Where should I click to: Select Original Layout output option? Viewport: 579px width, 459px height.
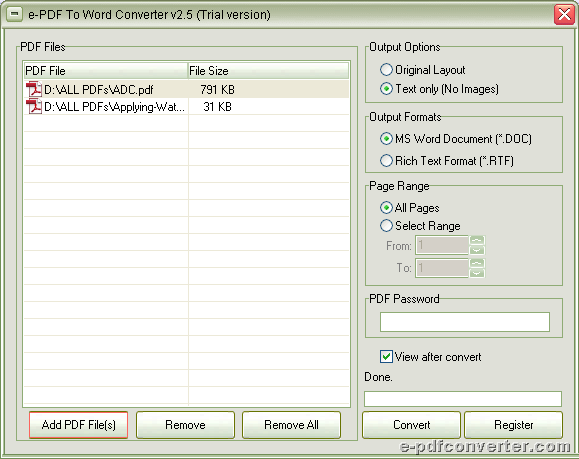[386, 70]
